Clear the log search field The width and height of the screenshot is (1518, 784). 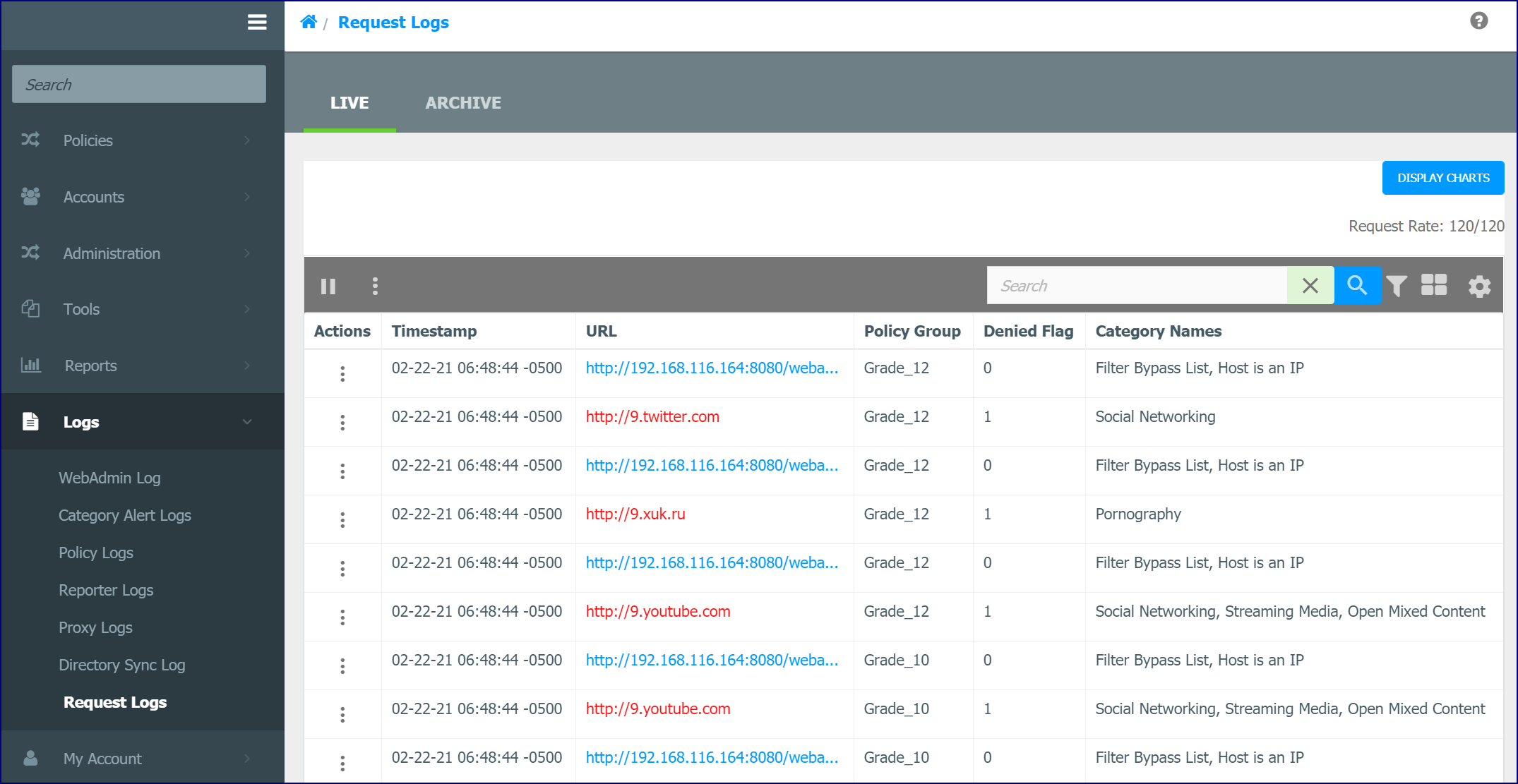[1310, 285]
